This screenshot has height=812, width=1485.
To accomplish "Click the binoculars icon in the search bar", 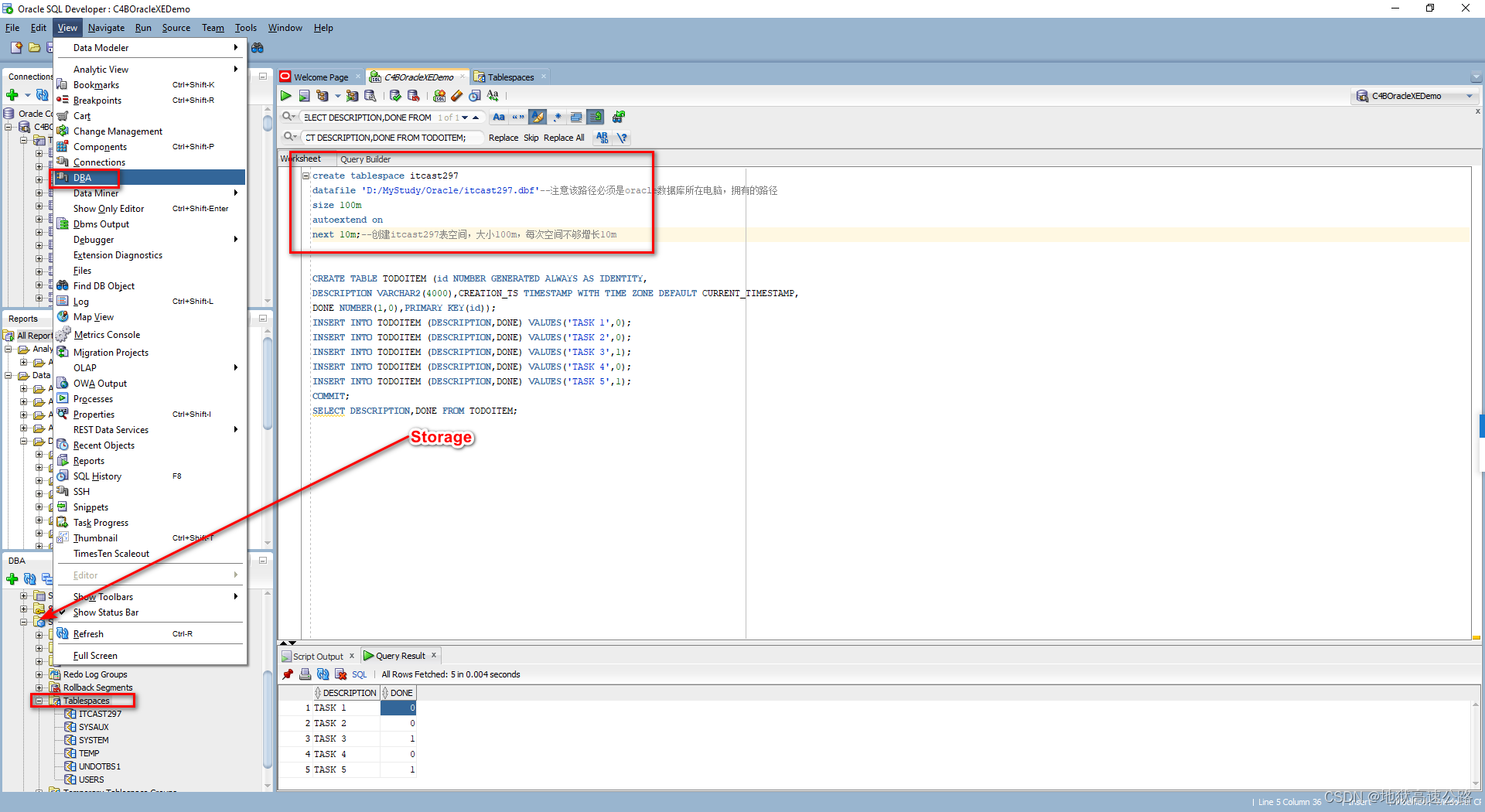I will 619,117.
